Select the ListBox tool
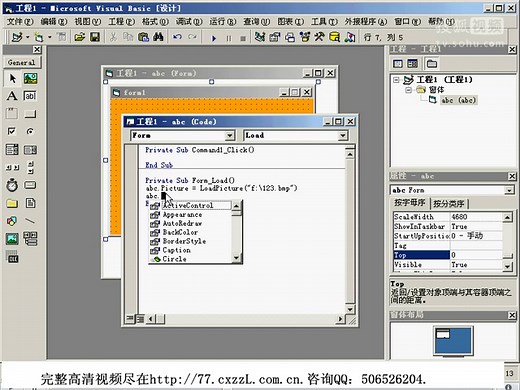The width and height of the screenshot is (520, 390). [x=30, y=150]
